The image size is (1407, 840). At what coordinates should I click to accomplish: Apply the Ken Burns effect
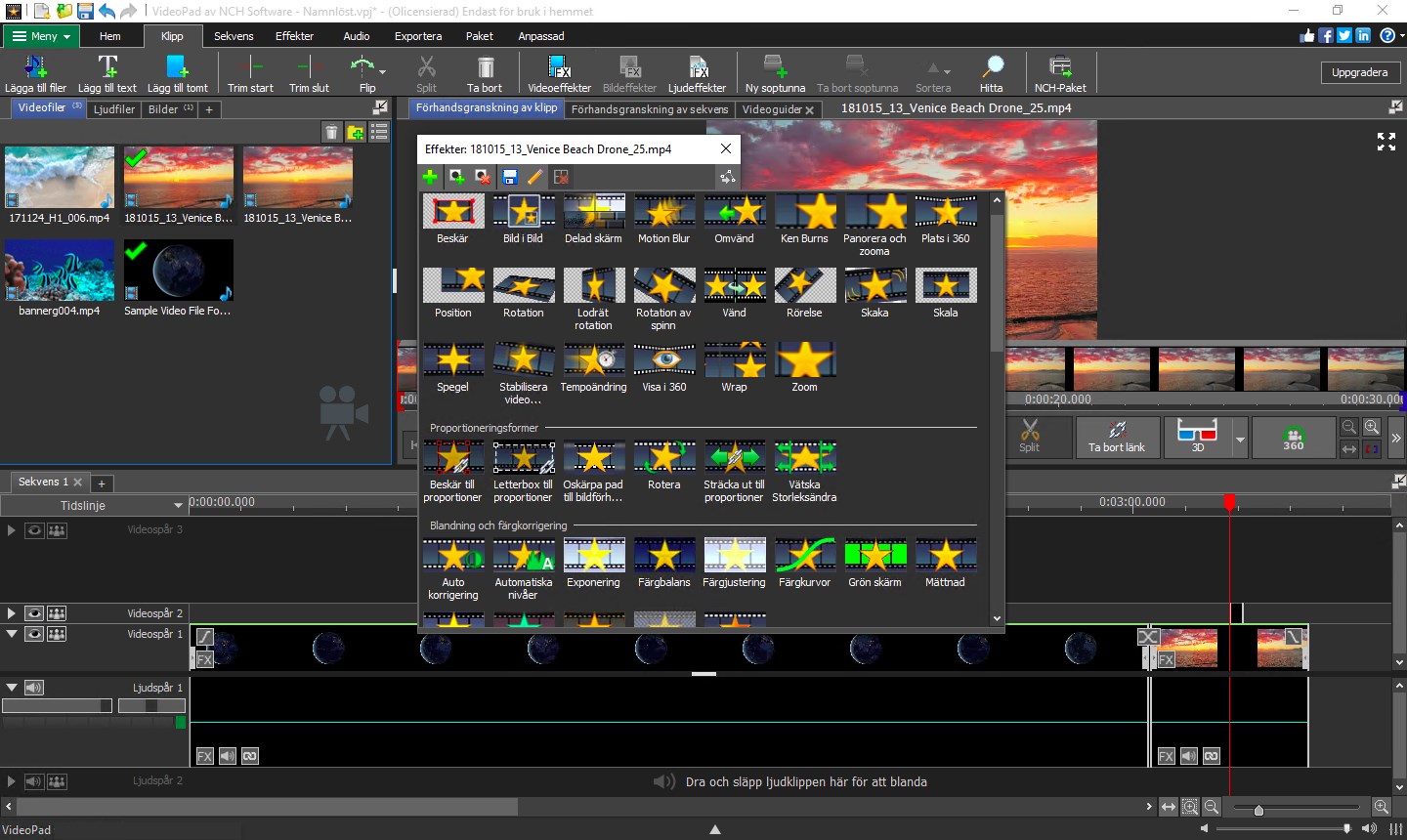click(x=804, y=219)
